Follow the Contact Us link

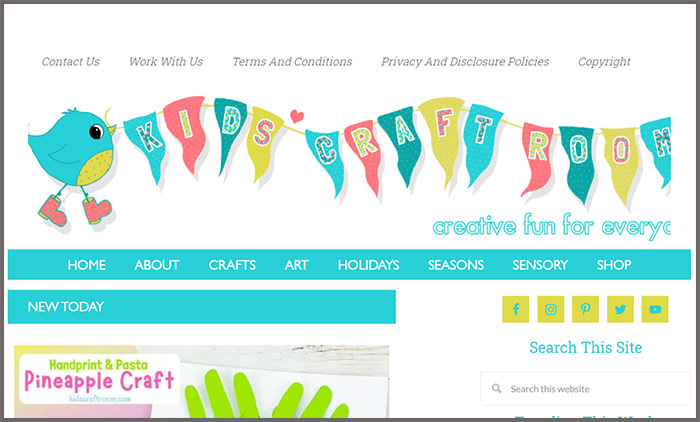pyautogui.click(x=71, y=62)
